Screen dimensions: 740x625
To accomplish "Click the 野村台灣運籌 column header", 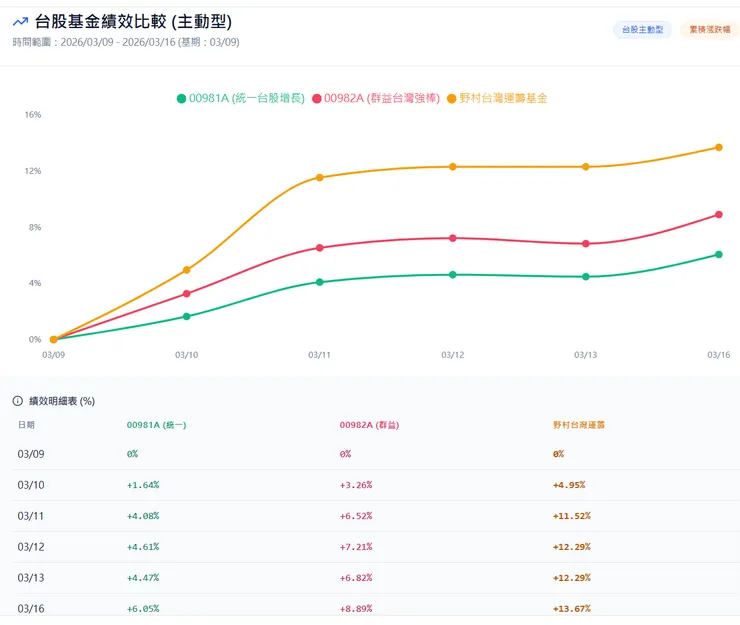I will pos(579,425).
